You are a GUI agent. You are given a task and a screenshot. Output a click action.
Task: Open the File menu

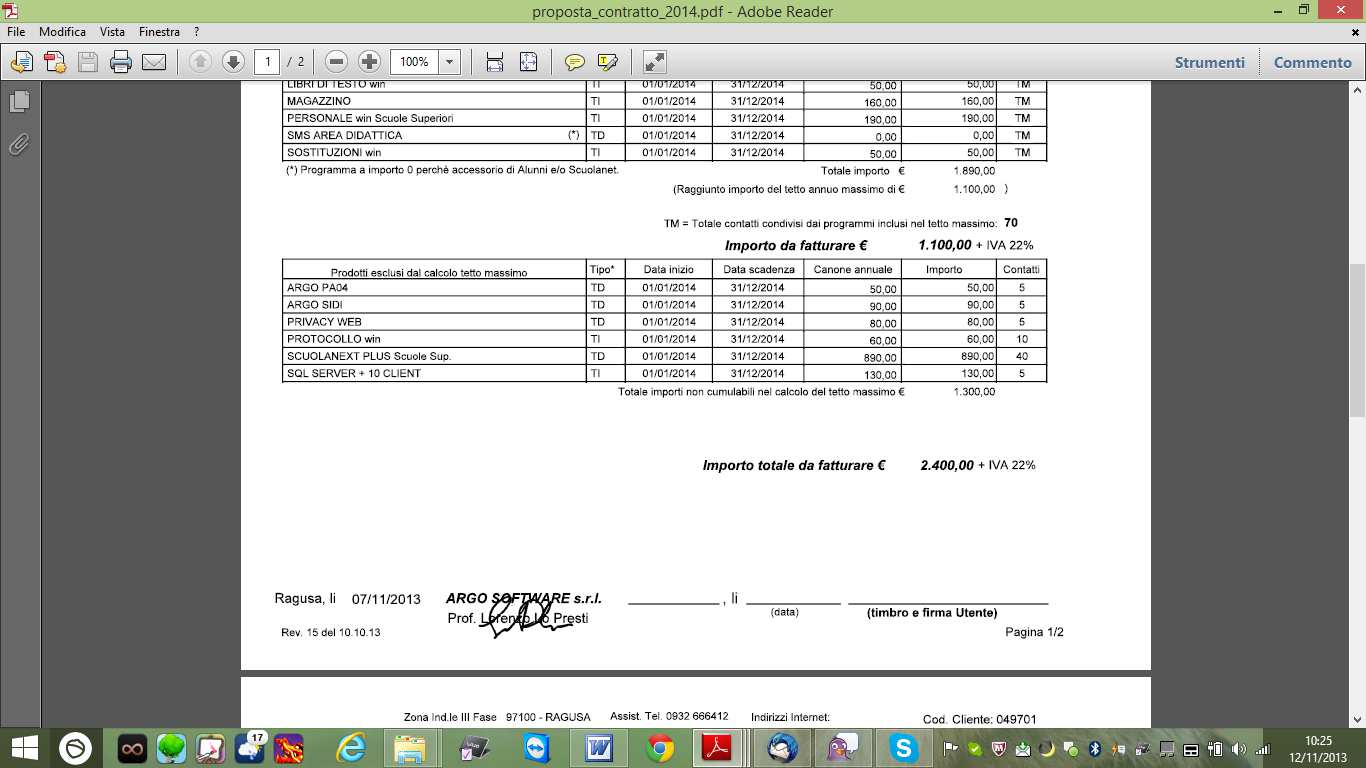16,32
